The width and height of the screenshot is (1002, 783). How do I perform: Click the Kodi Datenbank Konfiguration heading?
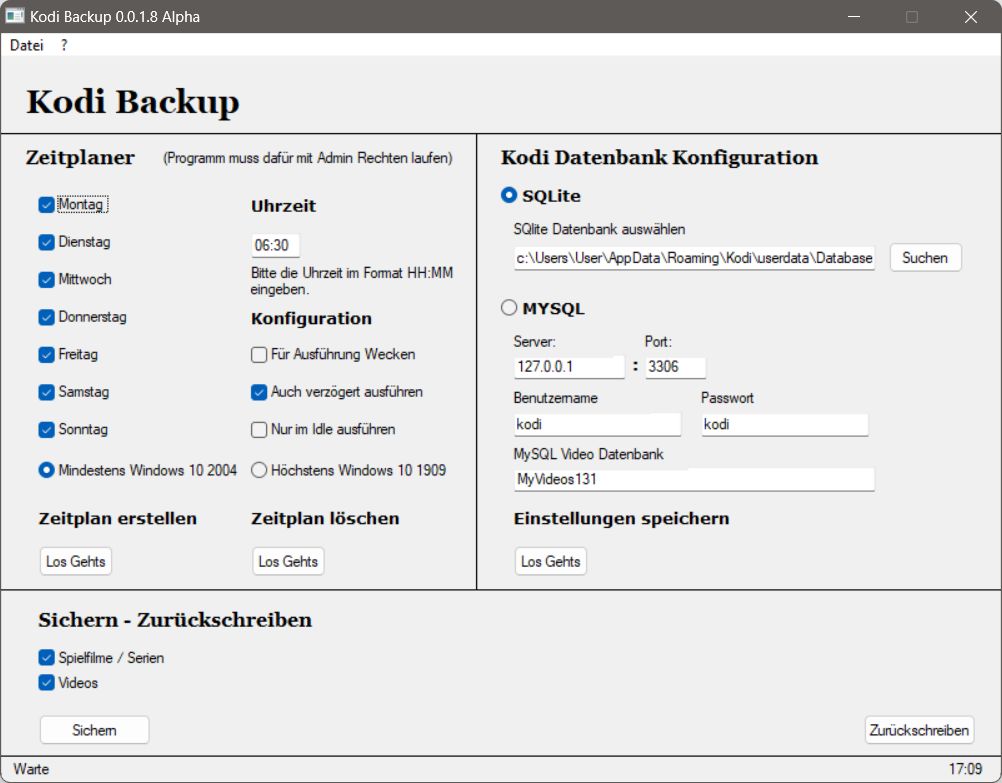pos(659,157)
